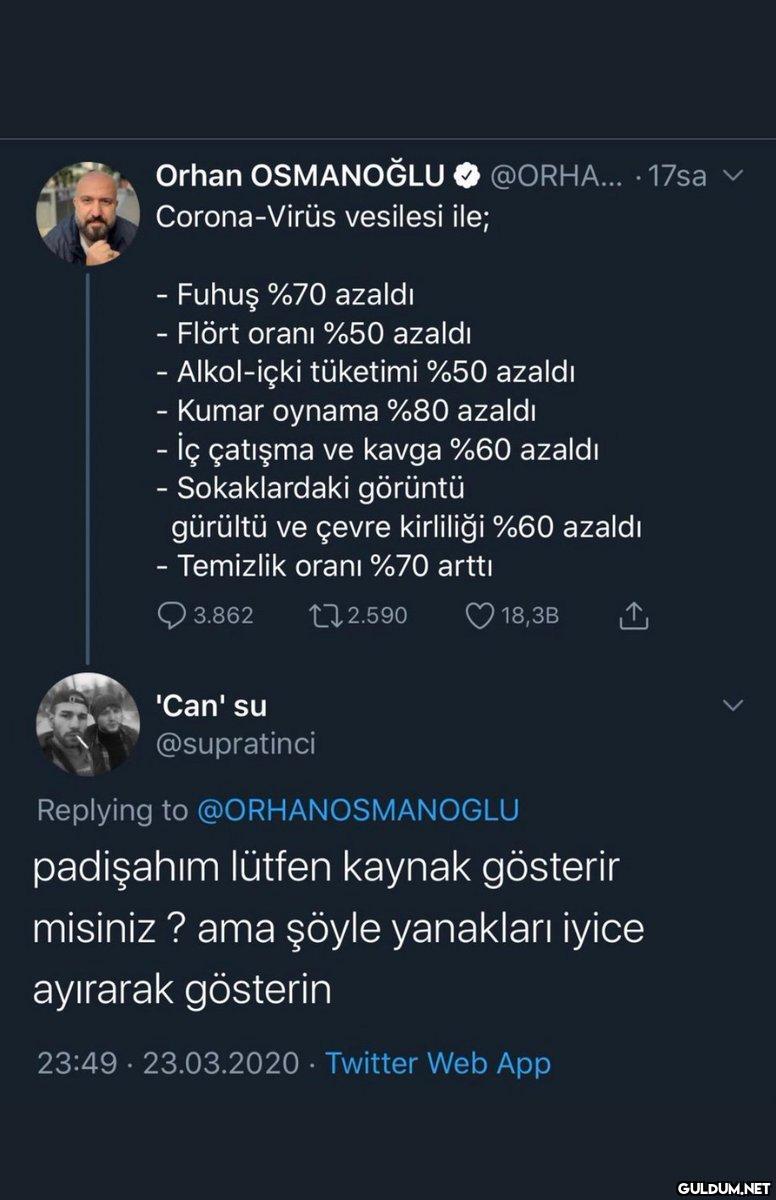Open the 'Can' su profile photo
Image resolution: width=776 pixels, height=1200 pixels.
88,725
